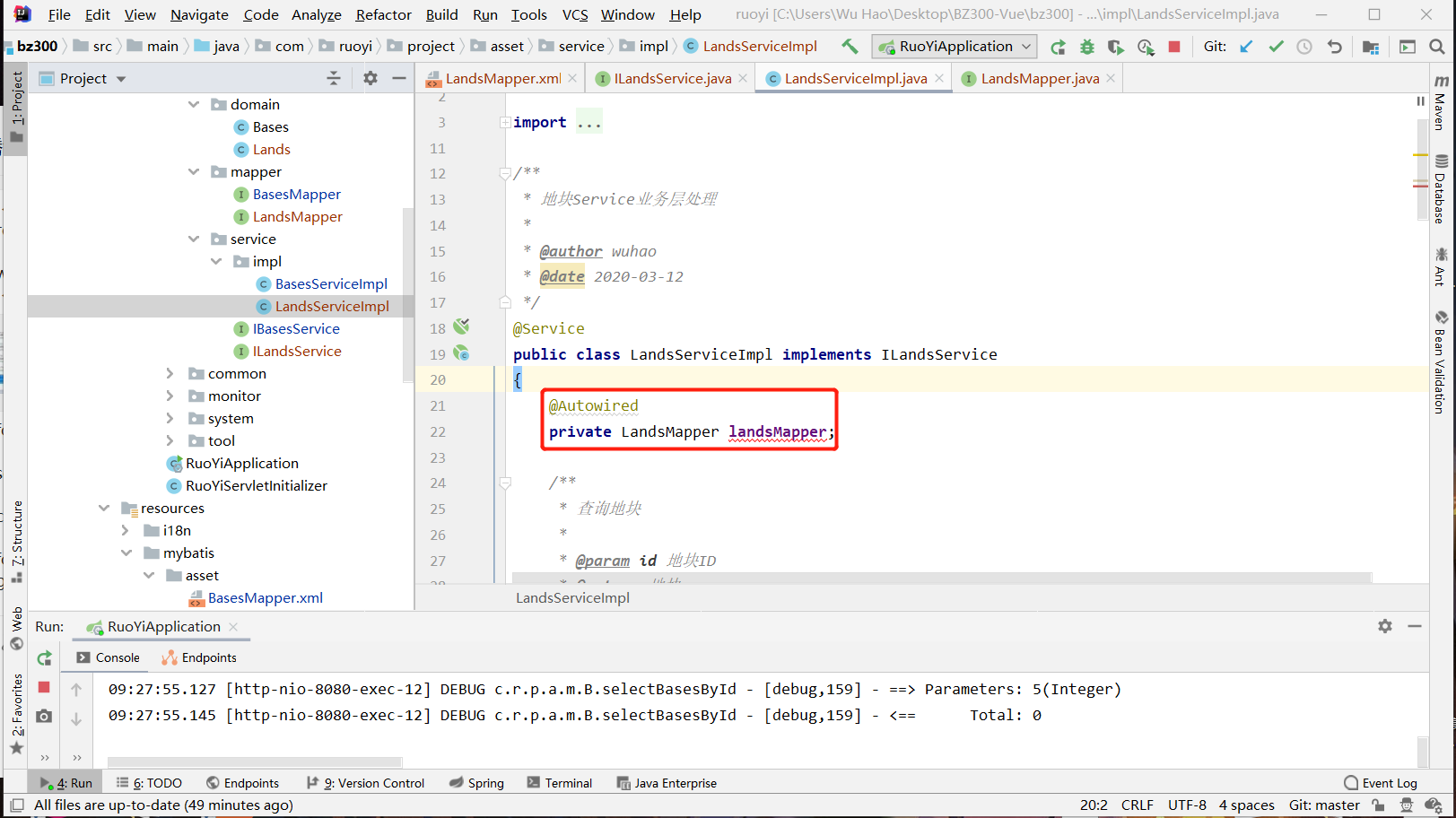1456x818 pixels.
Task: Expand the common folder
Action: tap(170, 373)
